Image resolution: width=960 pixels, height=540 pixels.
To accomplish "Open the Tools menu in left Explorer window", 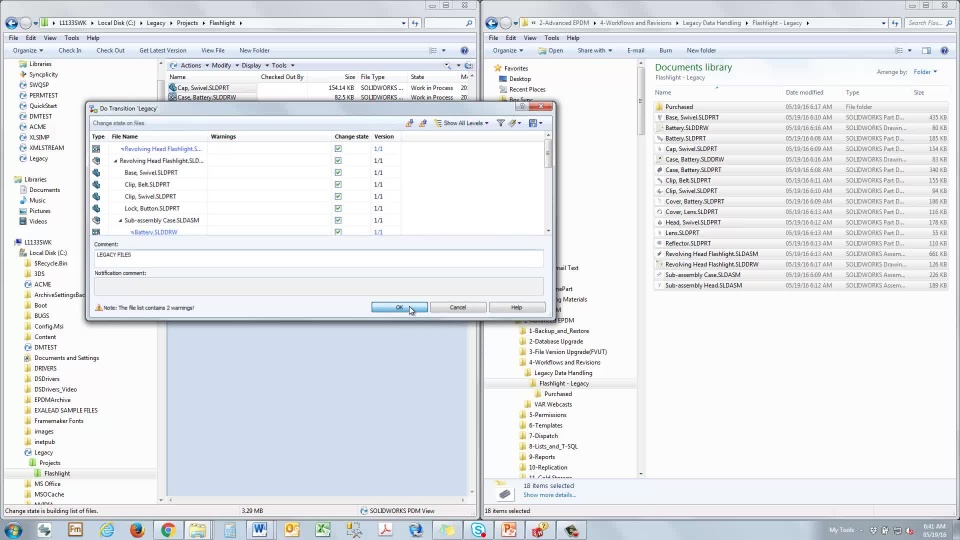I will (72, 38).
